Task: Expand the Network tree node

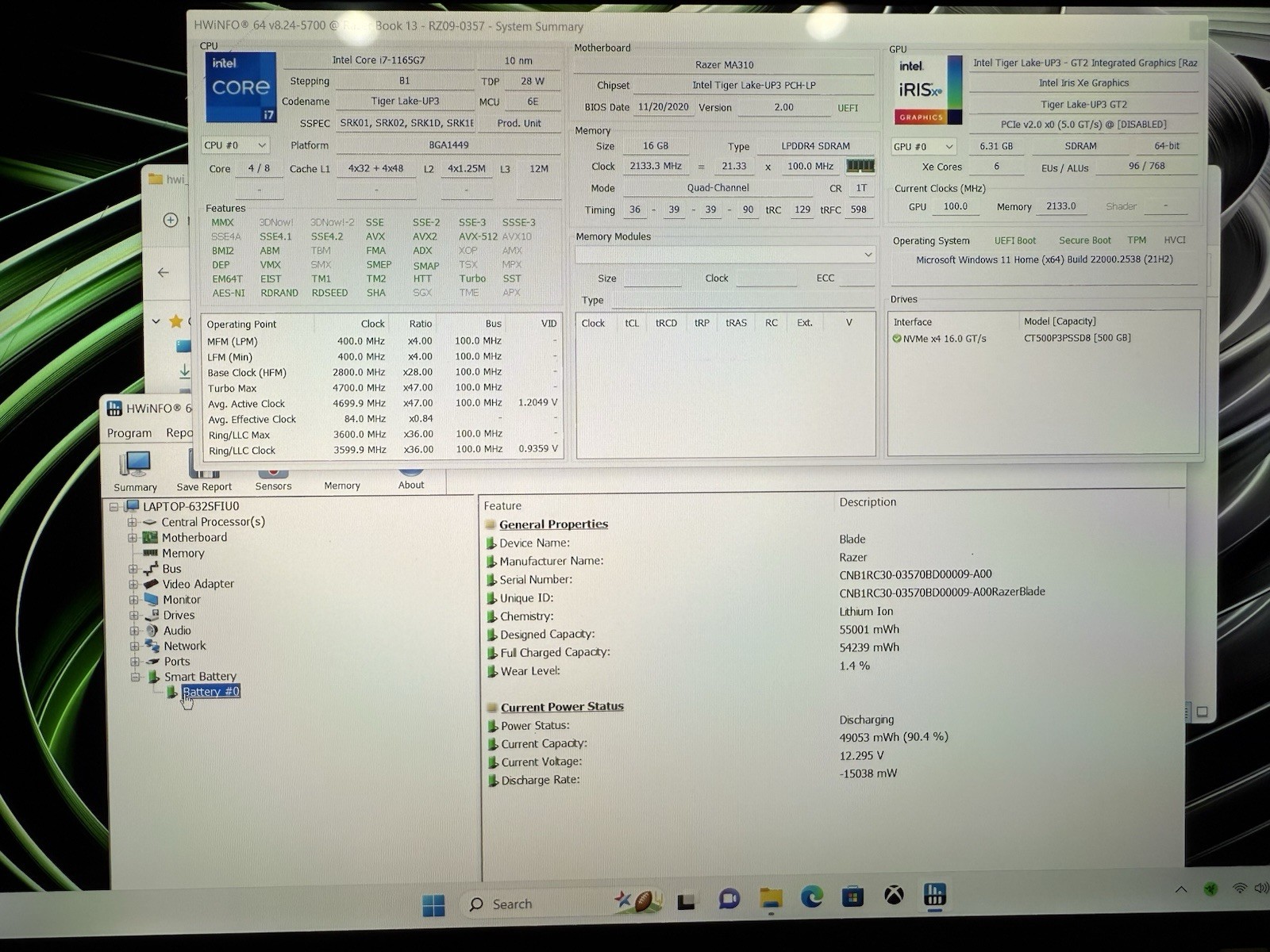Action: click(x=134, y=646)
